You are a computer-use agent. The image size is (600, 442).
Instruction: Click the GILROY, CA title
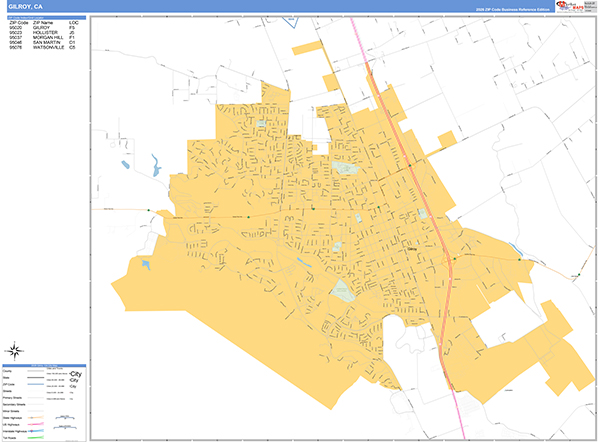pyautogui.click(x=24, y=6)
